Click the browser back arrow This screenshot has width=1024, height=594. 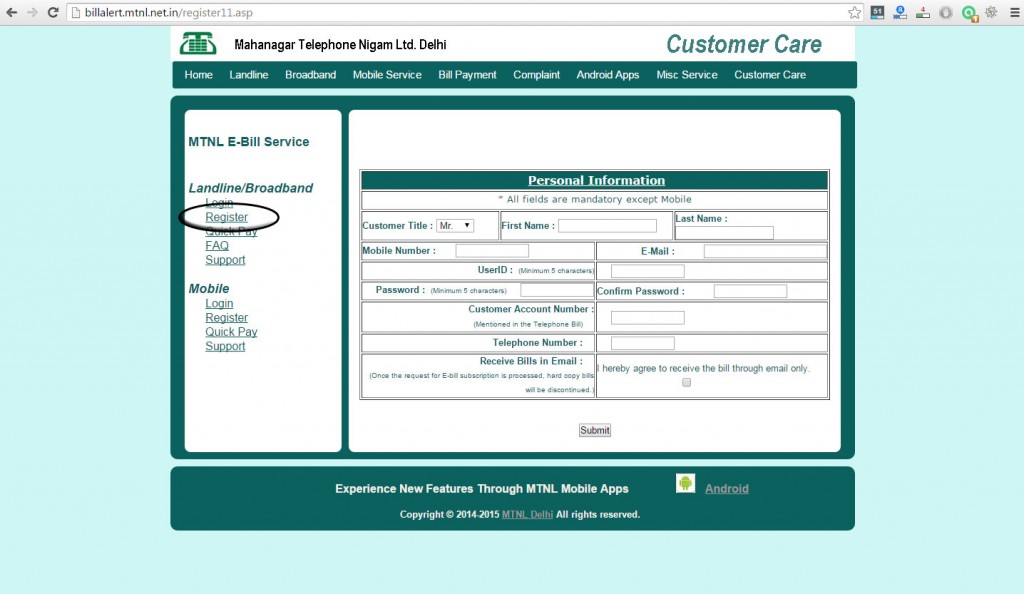click(11, 12)
